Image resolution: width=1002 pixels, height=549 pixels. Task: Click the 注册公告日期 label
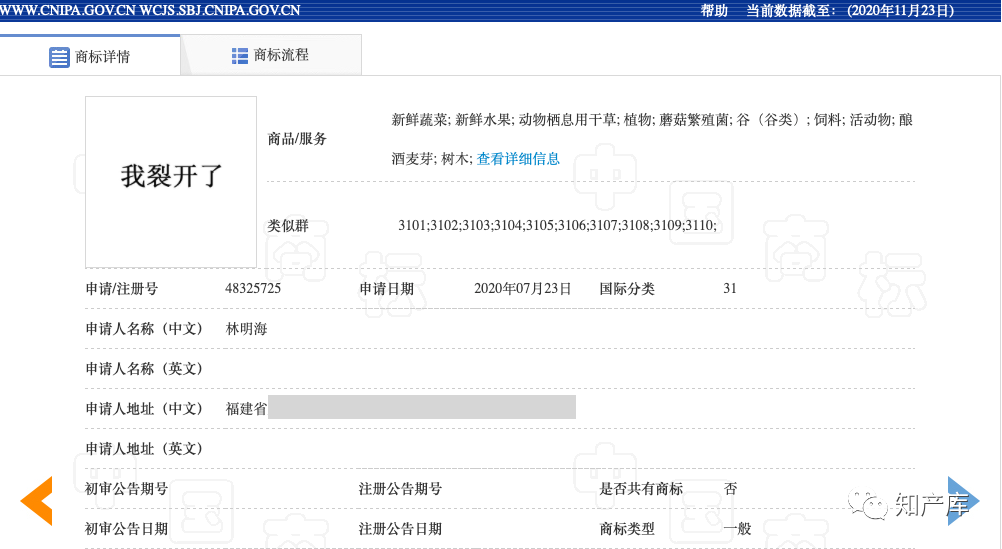pyautogui.click(x=400, y=529)
